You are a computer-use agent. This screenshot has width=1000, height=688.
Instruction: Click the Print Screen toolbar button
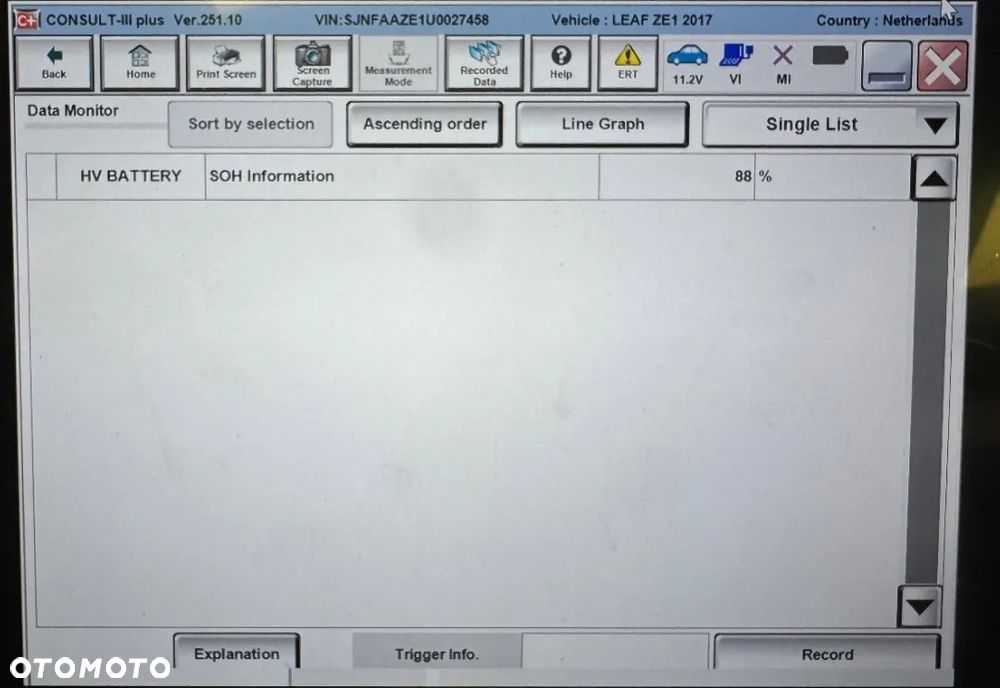coord(226,63)
